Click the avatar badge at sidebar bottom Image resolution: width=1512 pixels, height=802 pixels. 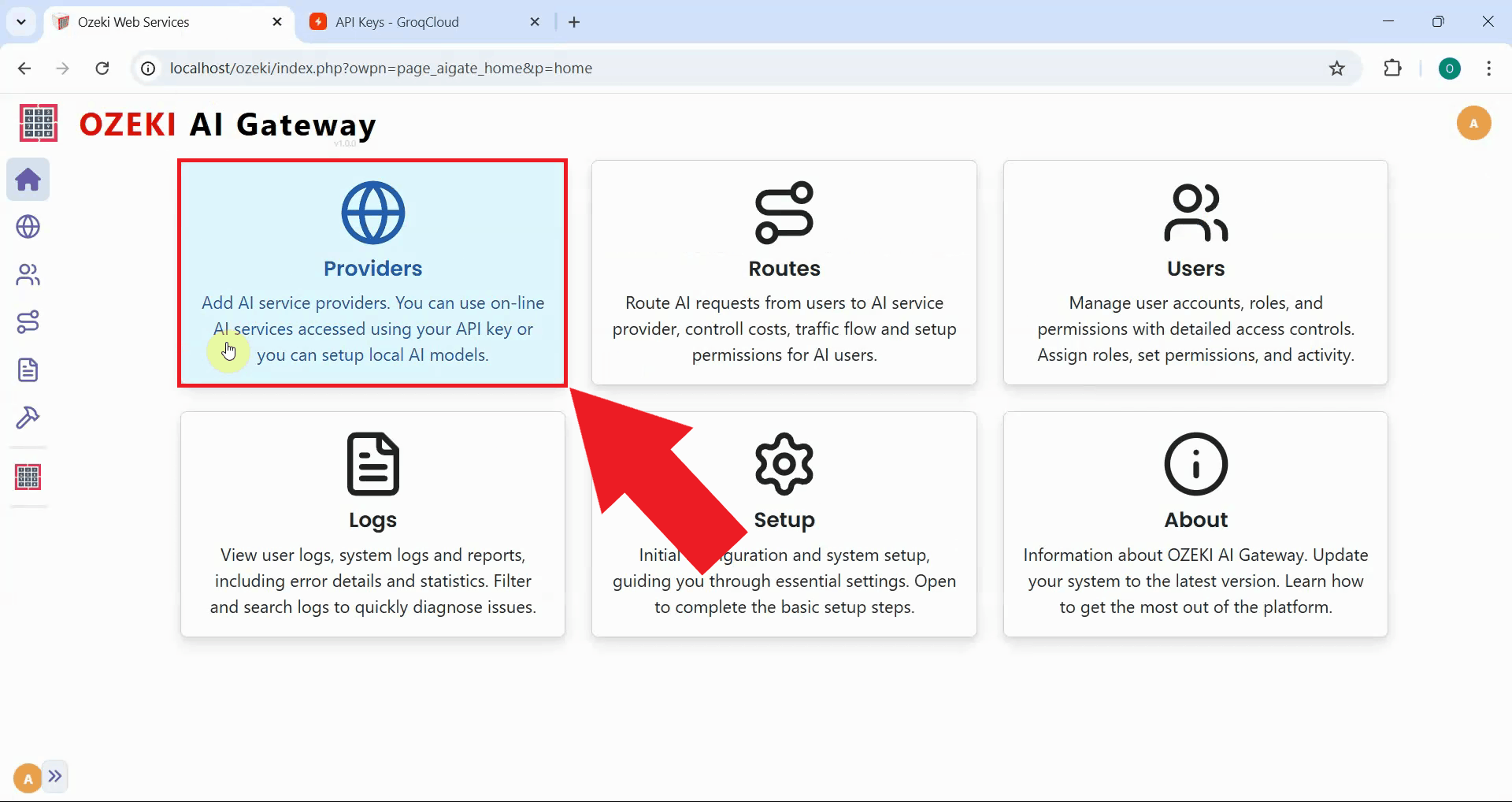[x=26, y=776]
